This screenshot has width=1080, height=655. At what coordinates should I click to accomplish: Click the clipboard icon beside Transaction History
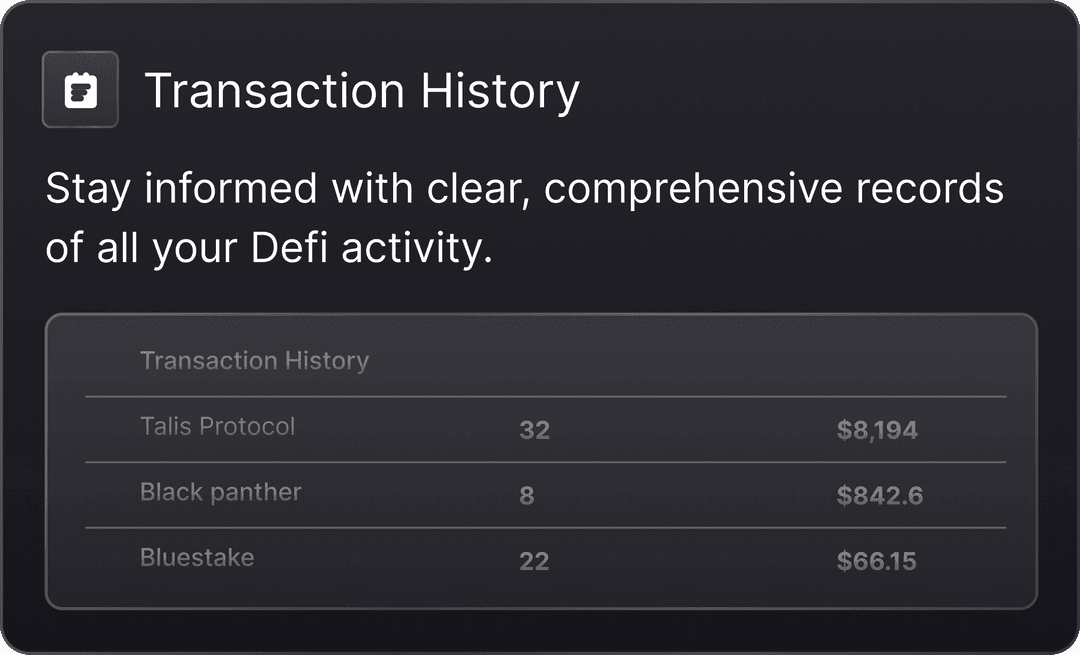[80, 90]
